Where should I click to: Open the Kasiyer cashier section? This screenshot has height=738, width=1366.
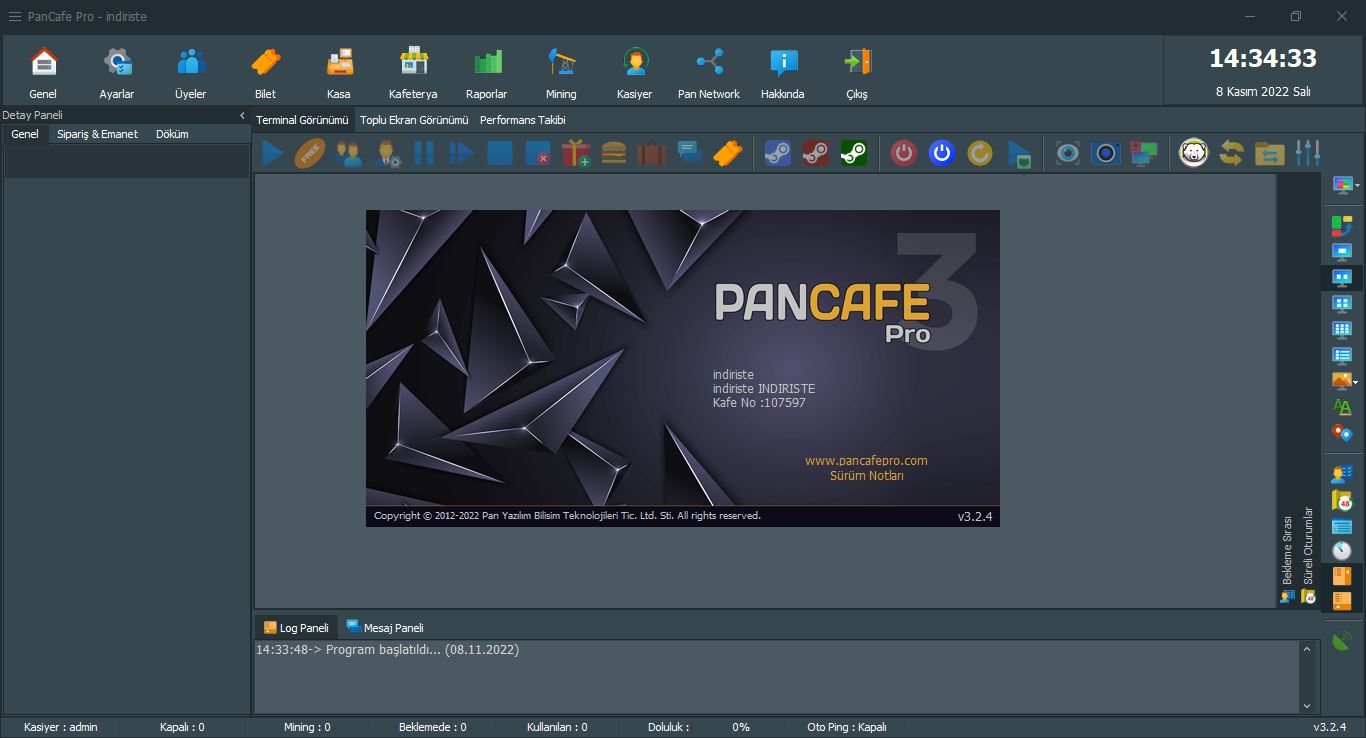[x=635, y=73]
